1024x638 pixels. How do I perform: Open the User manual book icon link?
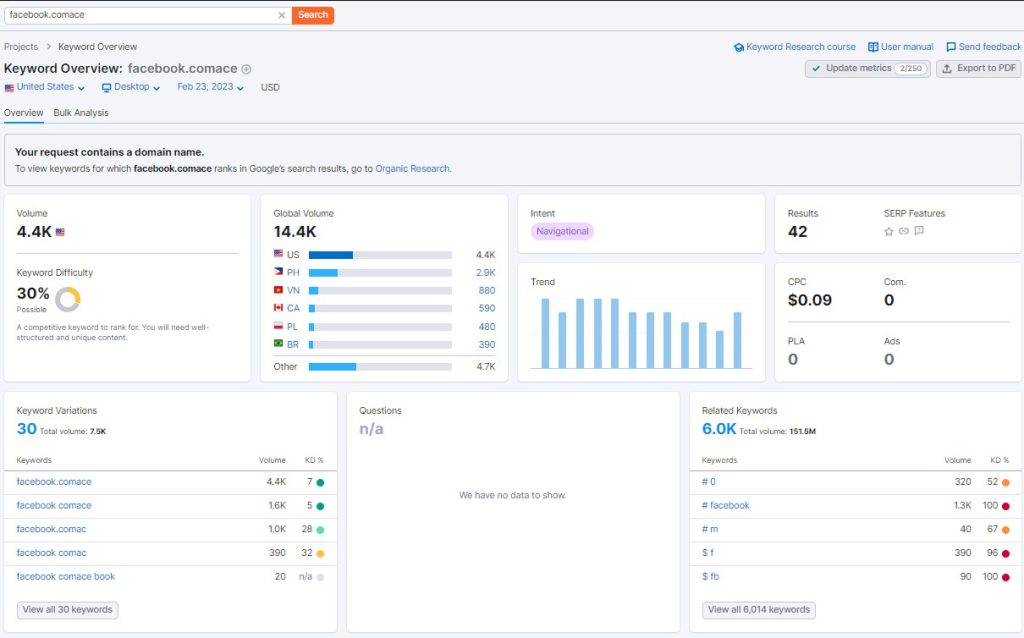873,47
